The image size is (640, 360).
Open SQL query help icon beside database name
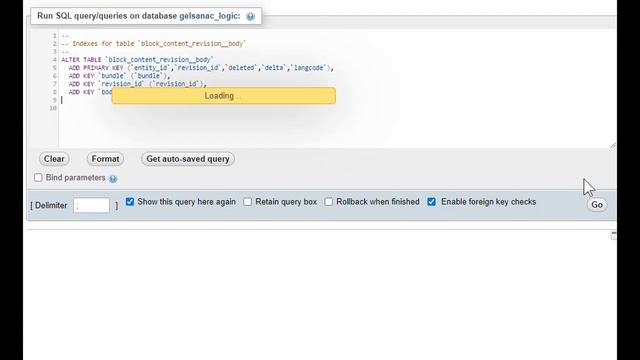pyautogui.click(x=250, y=16)
